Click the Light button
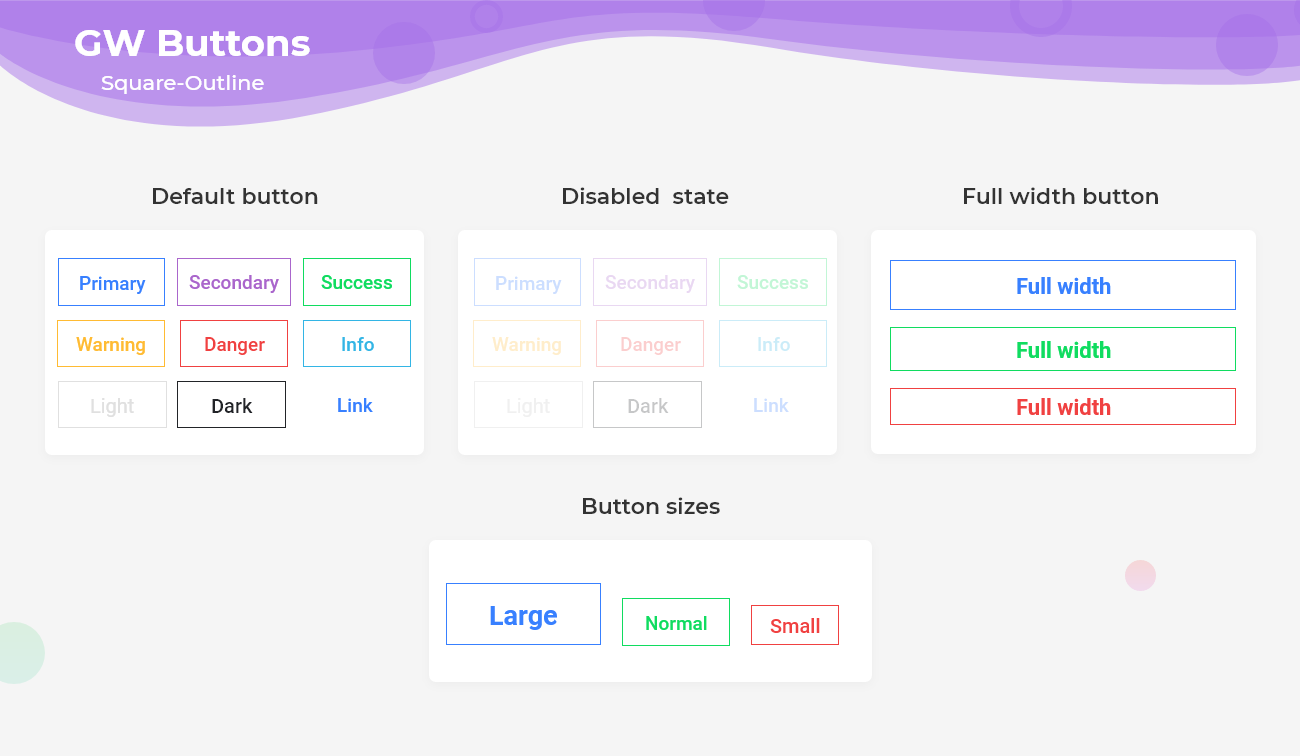 tap(111, 404)
